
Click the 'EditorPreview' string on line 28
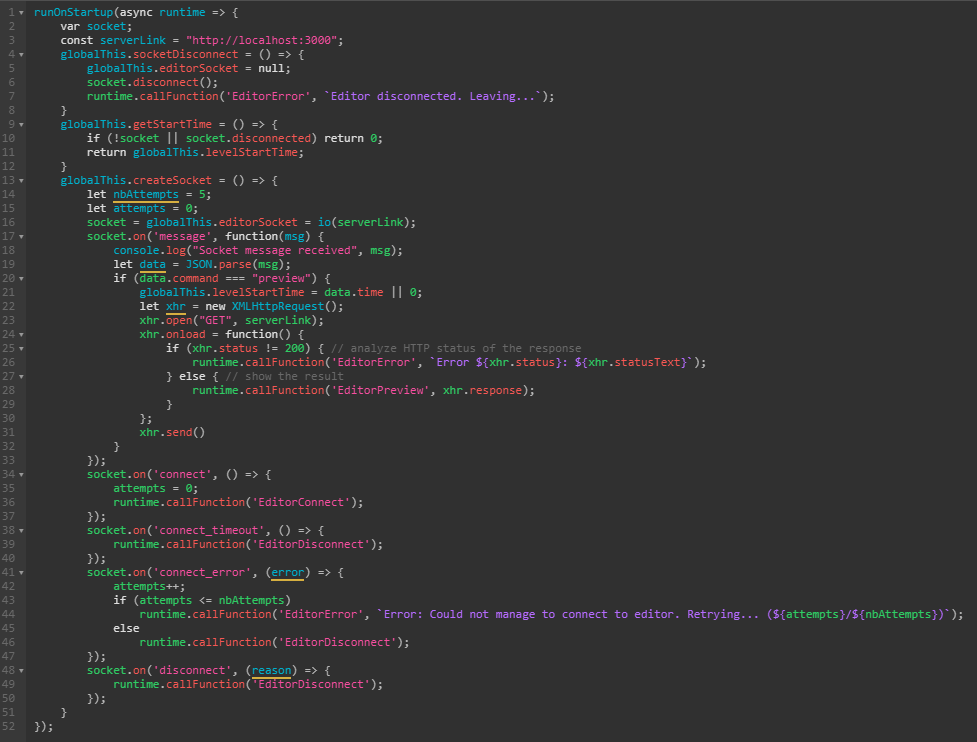click(x=383, y=391)
